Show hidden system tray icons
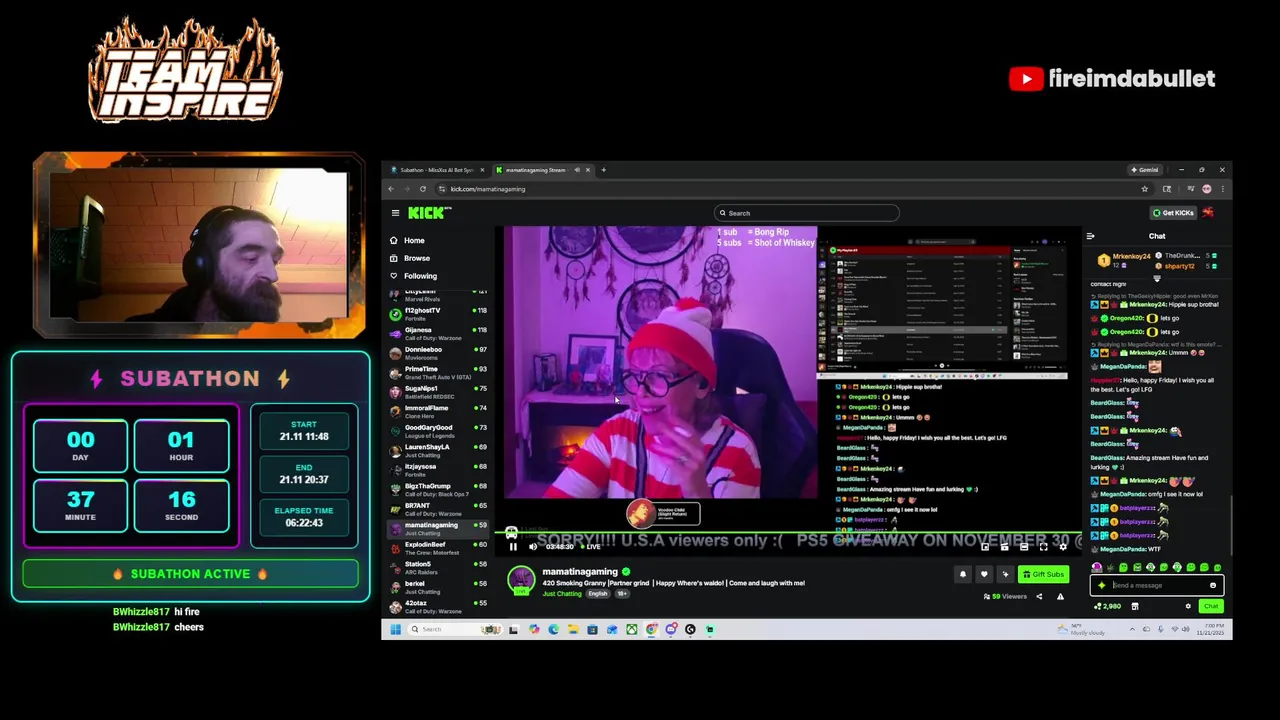The height and width of the screenshot is (720, 1280). coord(1132,629)
